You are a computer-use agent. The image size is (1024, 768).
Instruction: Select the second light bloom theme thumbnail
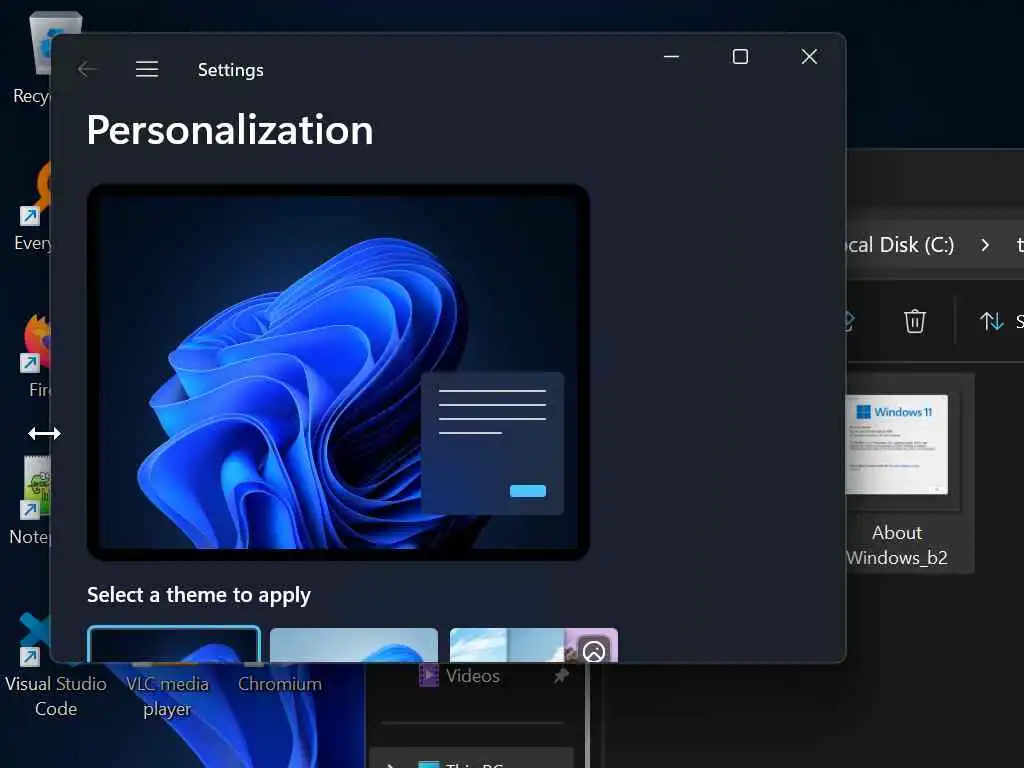coord(354,645)
